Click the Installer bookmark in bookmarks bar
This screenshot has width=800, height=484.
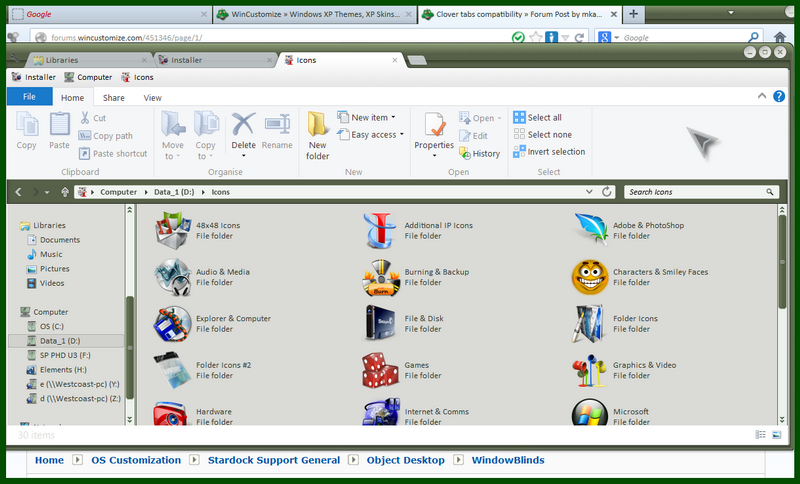pyautogui.click(x=34, y=77)
